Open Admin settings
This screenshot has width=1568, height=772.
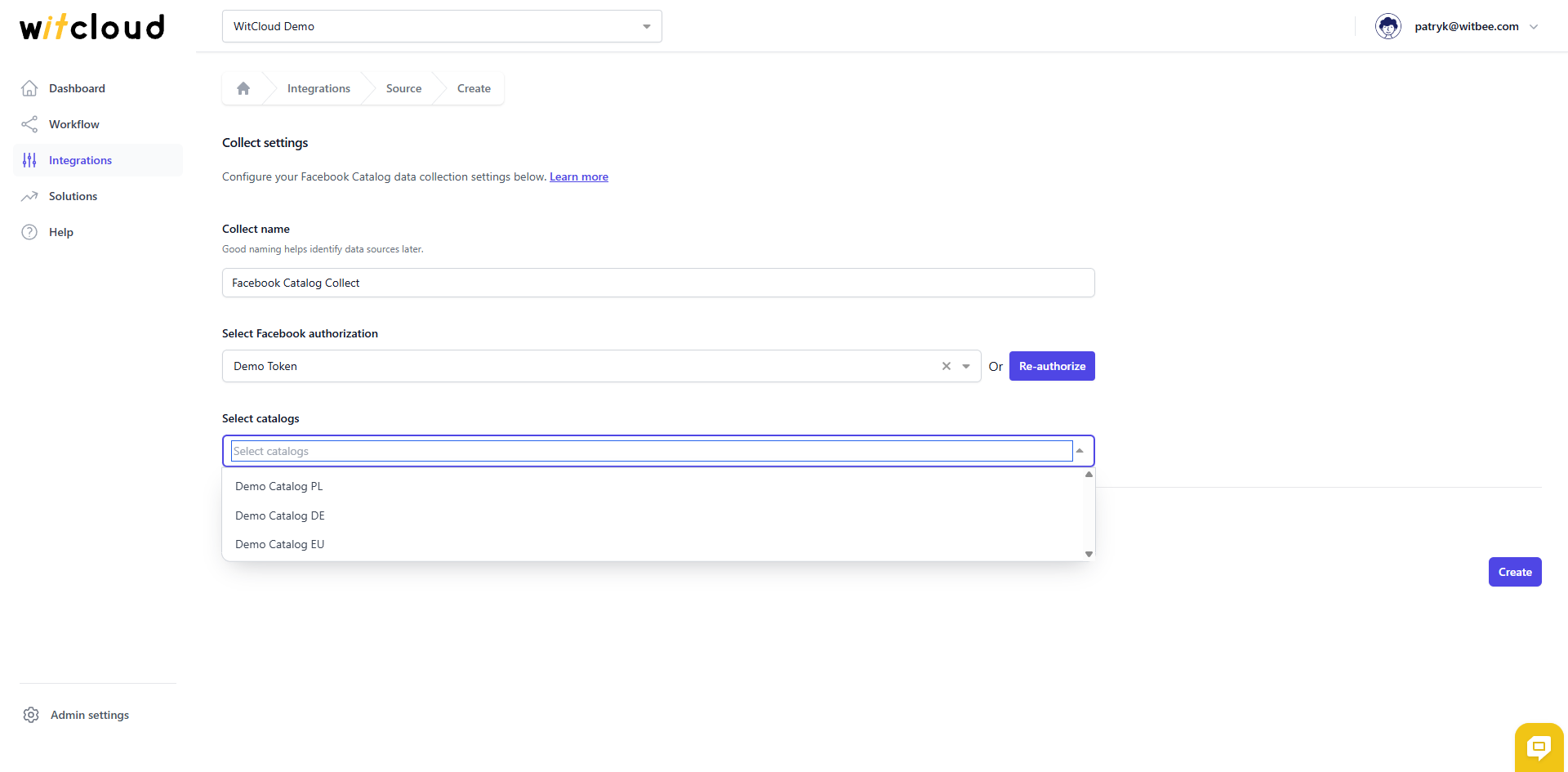click(x=90, y=715)
